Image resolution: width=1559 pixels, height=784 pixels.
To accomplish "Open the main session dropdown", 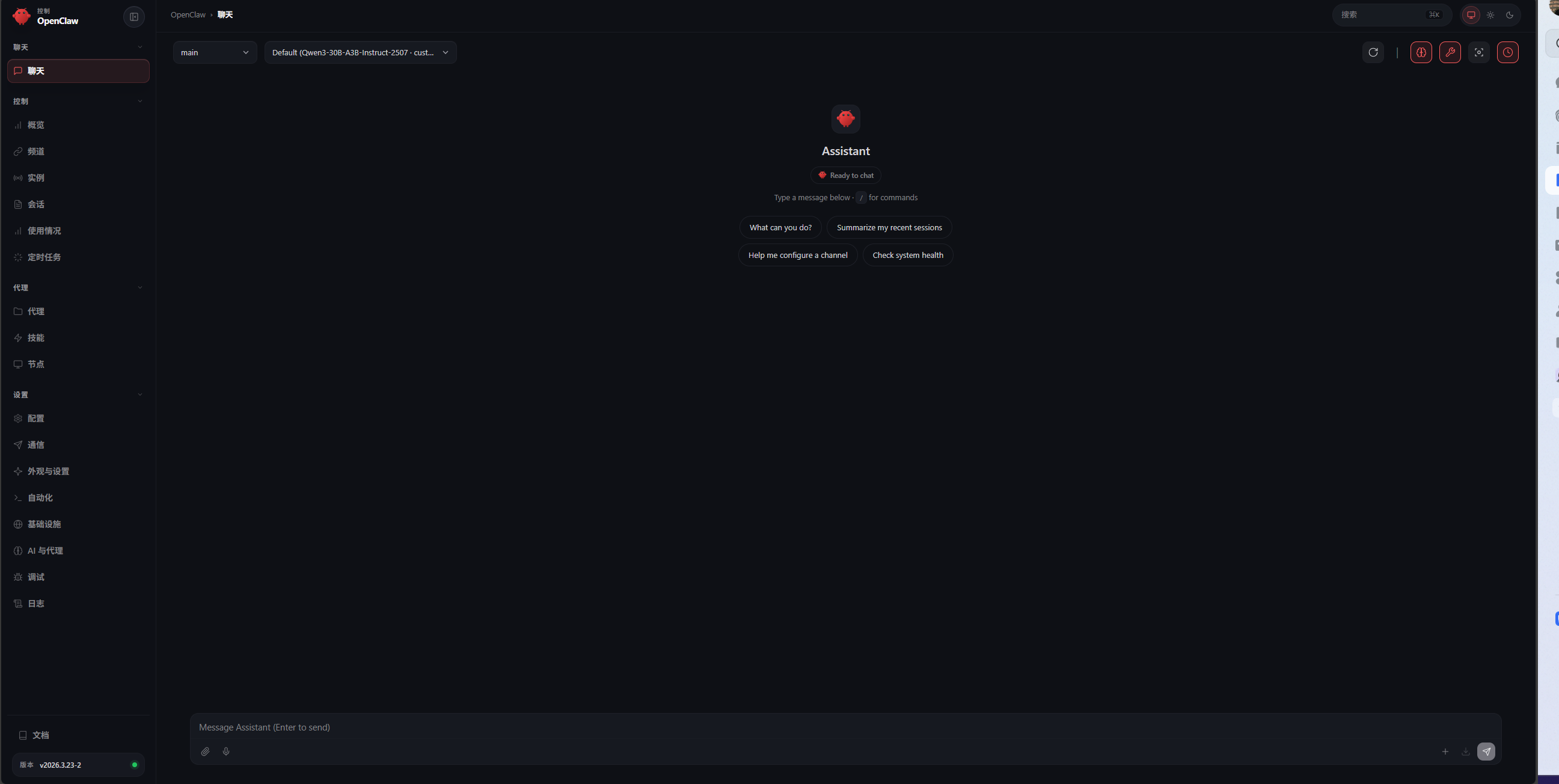I will click(215, 53).
